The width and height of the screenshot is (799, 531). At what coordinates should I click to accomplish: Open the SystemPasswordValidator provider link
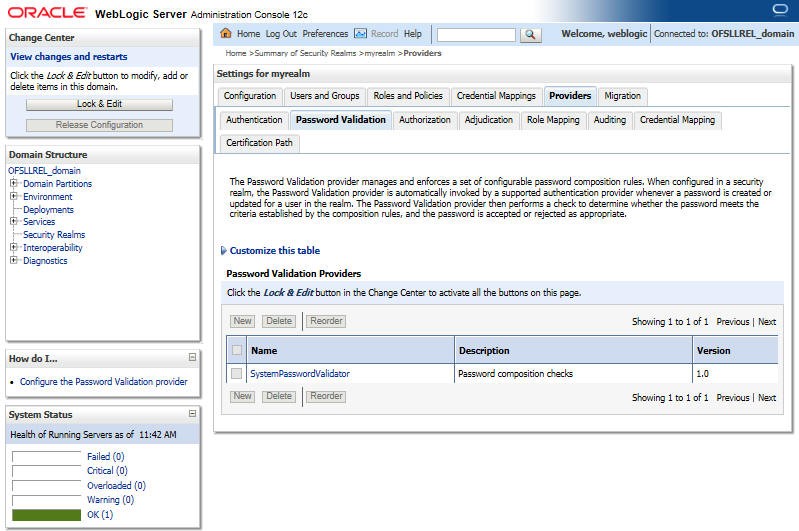[300, 374]
